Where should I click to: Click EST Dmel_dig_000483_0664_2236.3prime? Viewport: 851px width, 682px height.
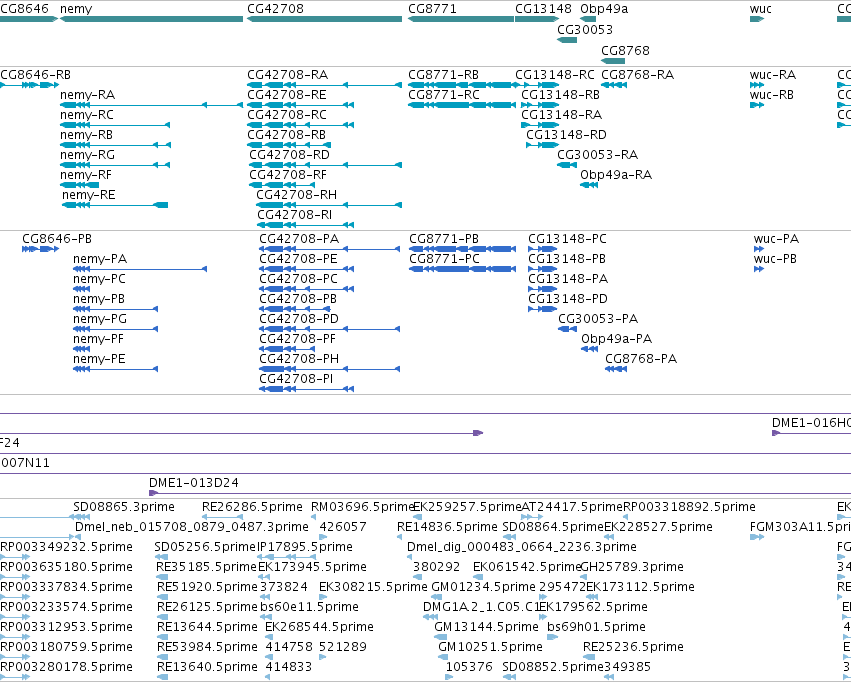tap(522, 547)
